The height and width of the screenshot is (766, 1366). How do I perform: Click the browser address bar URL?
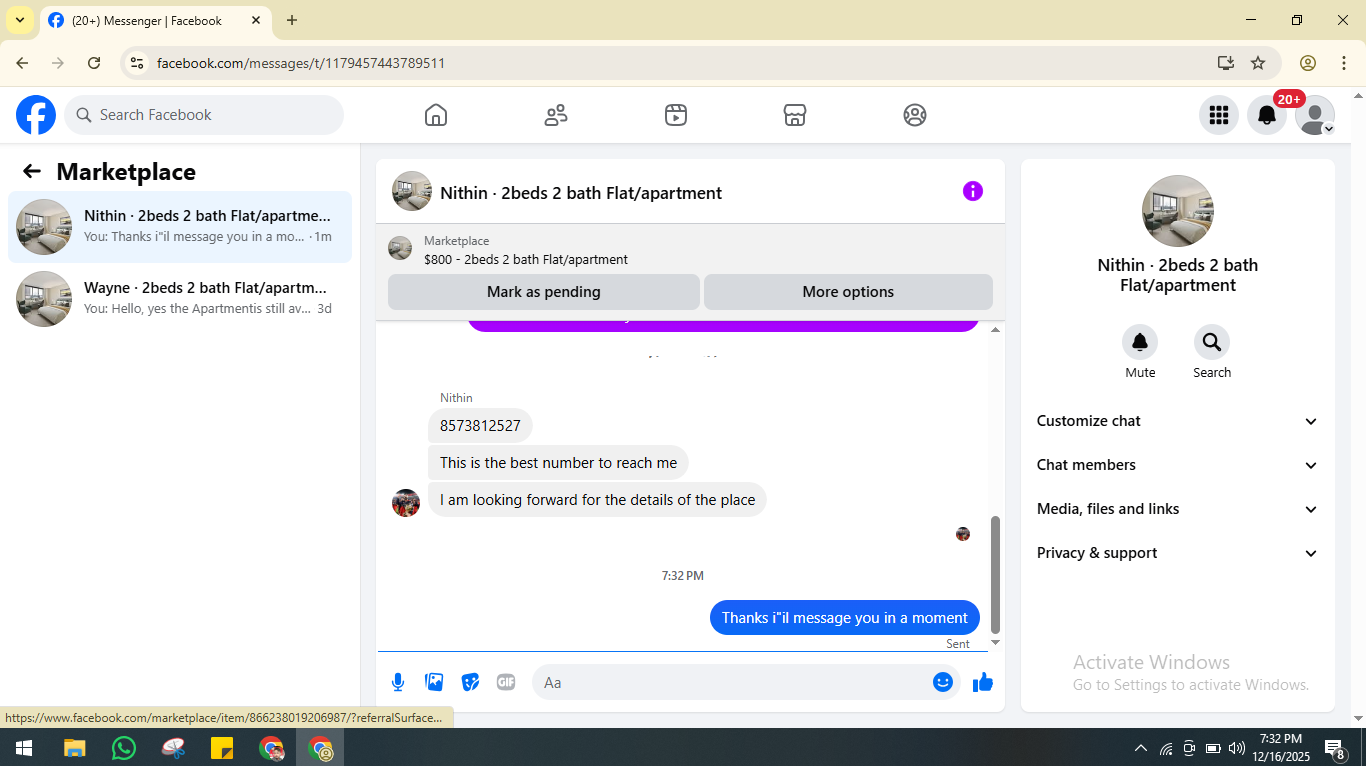[301, 63]
